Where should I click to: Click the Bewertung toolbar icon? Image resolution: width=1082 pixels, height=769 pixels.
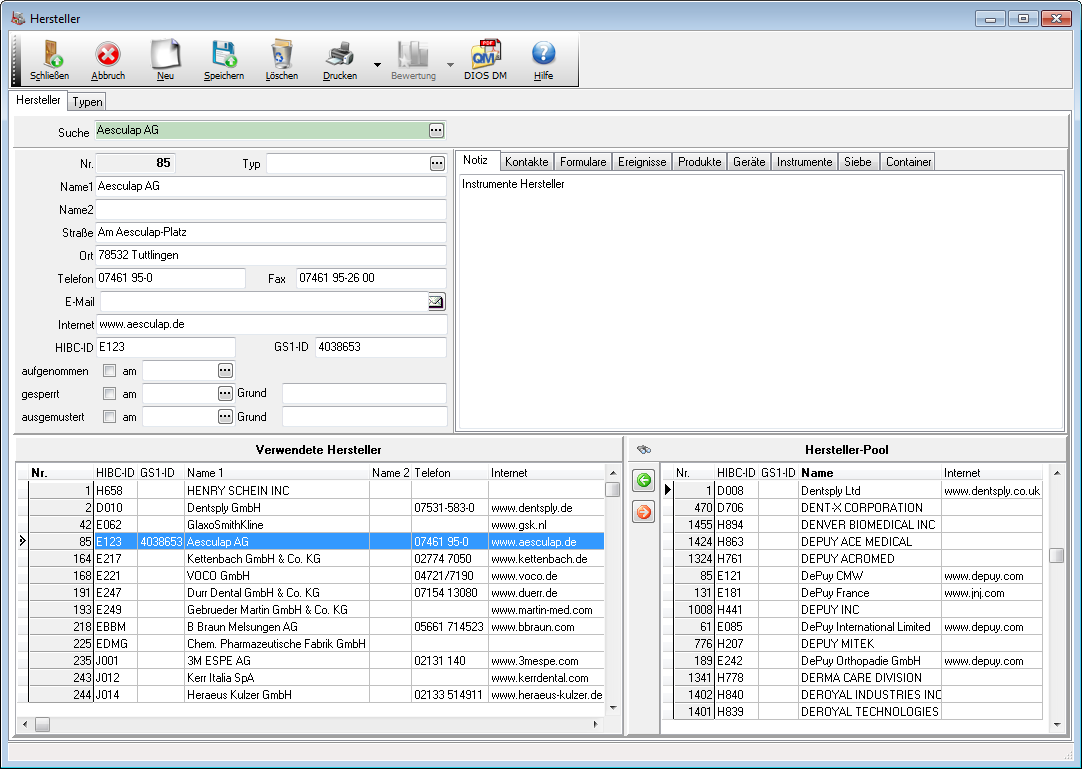413,54
